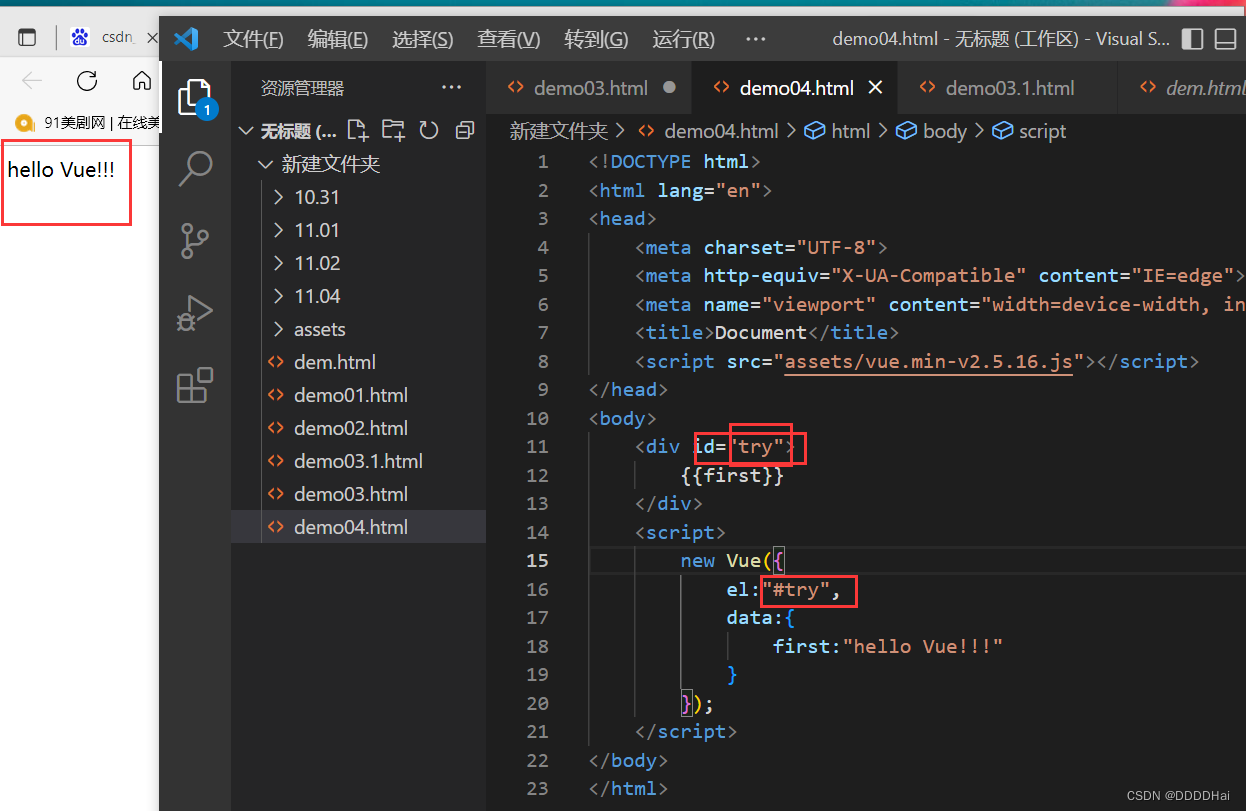The width and height of the screenshot is (1246, 811).
Task: Open demo03.1.html in file explorer
Action: click(358, 461)
